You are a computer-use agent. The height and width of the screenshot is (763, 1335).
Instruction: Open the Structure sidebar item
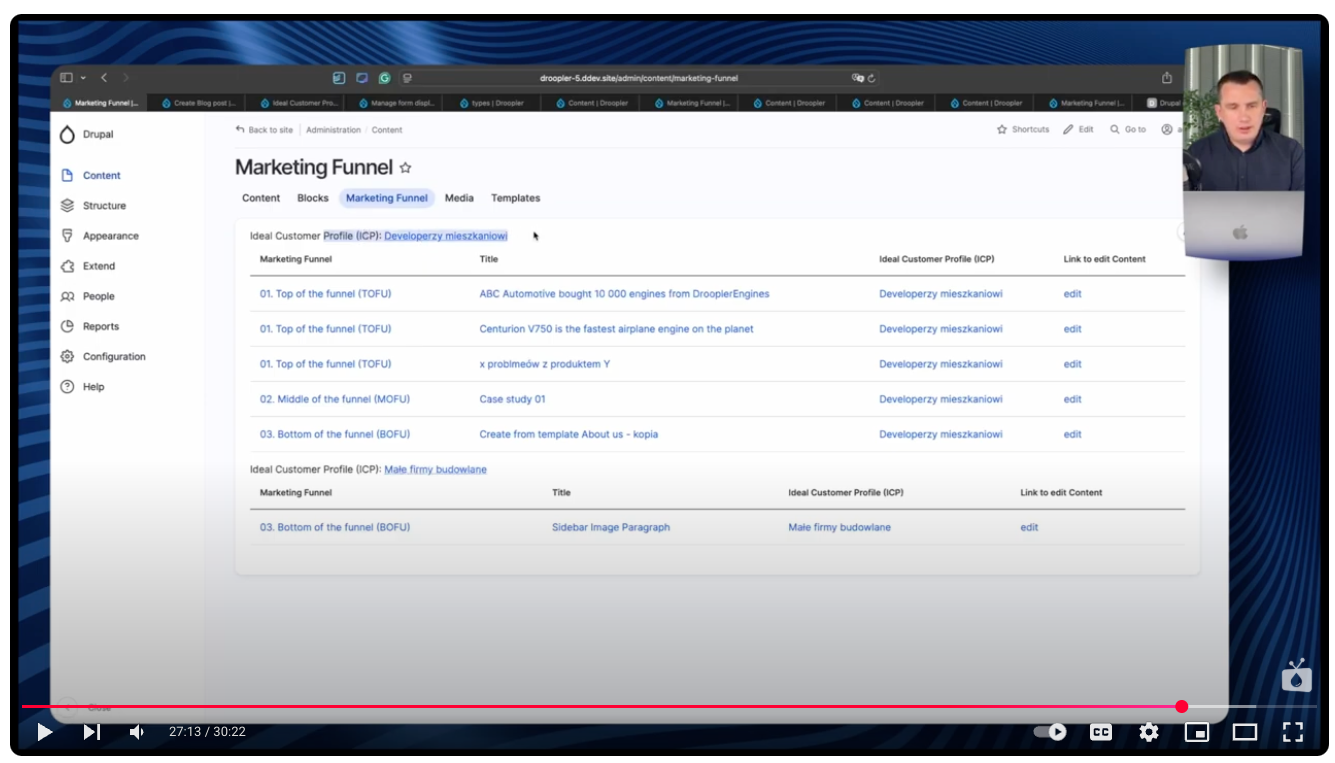(104, 206)
